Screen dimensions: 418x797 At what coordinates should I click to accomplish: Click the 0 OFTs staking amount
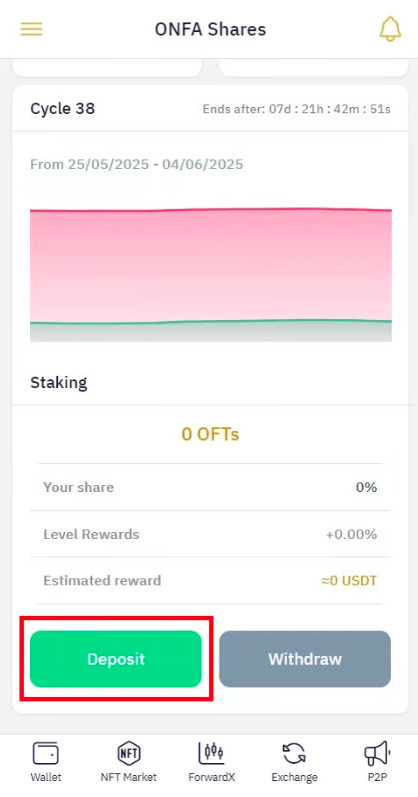point(211,434)
